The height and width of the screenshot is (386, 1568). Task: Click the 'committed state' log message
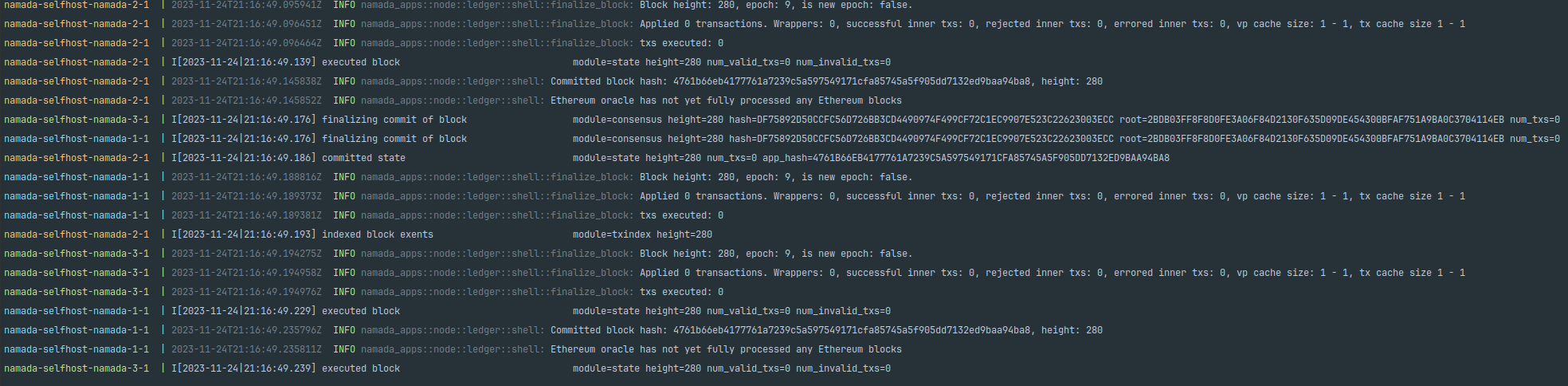tap(363, 158)
